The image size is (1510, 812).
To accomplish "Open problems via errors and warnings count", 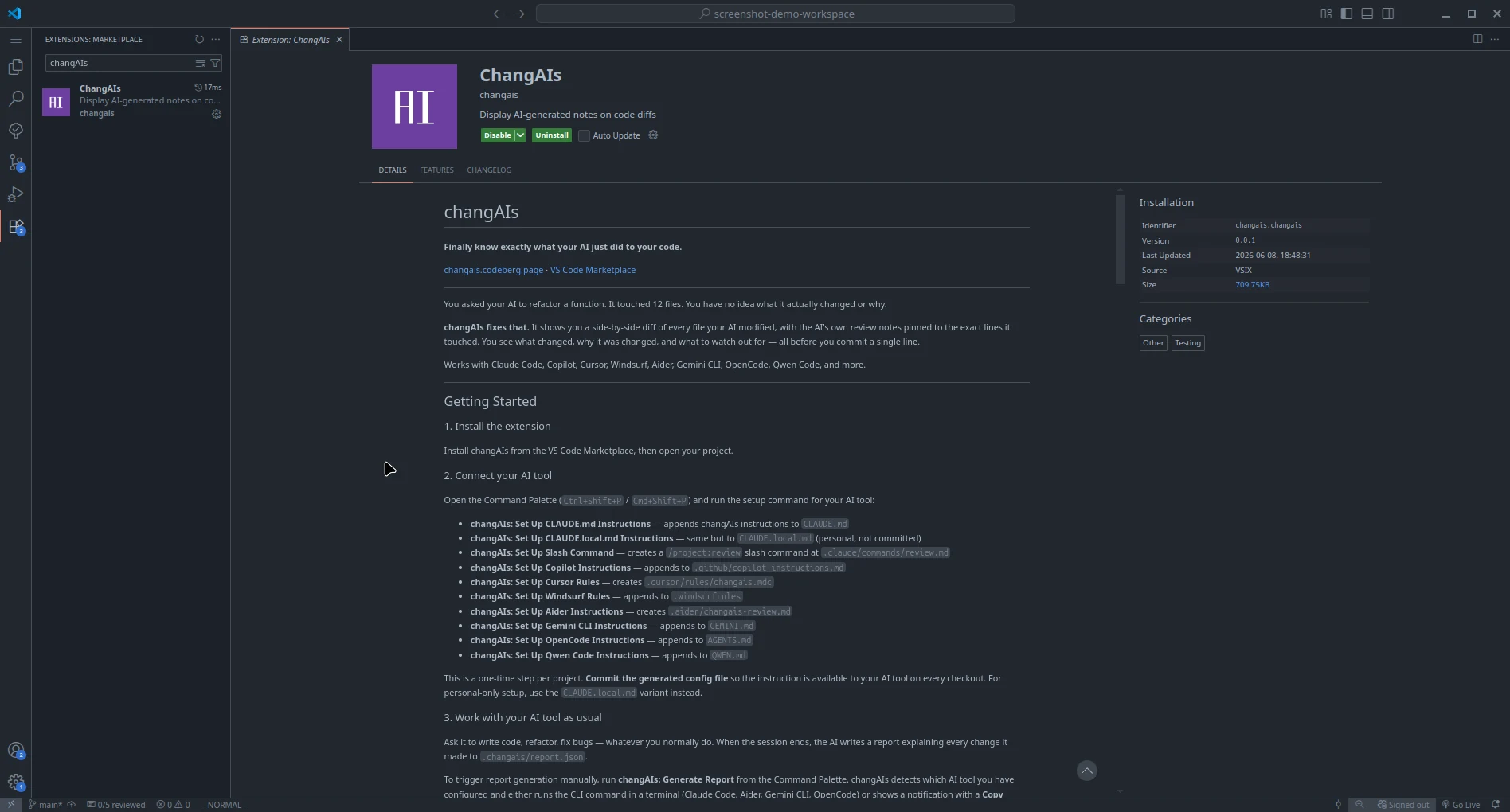I will pyautogui.click(x=173, y=805).
